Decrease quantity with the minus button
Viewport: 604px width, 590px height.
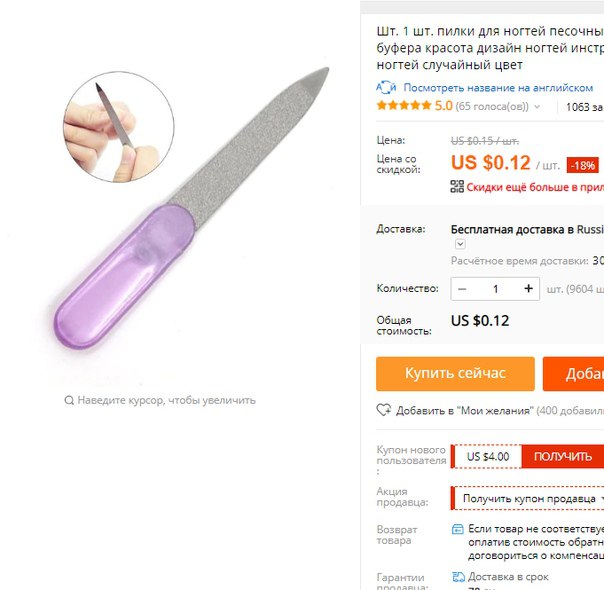(x=462, y=289)
